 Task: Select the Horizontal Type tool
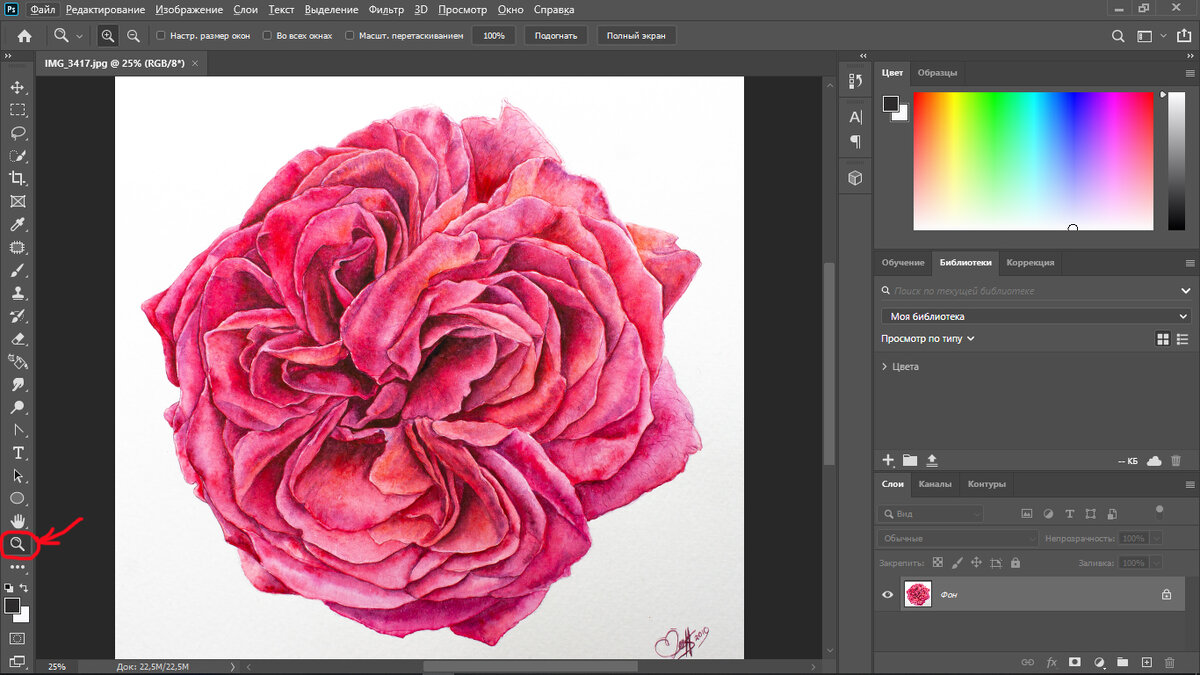pos(17,453)
